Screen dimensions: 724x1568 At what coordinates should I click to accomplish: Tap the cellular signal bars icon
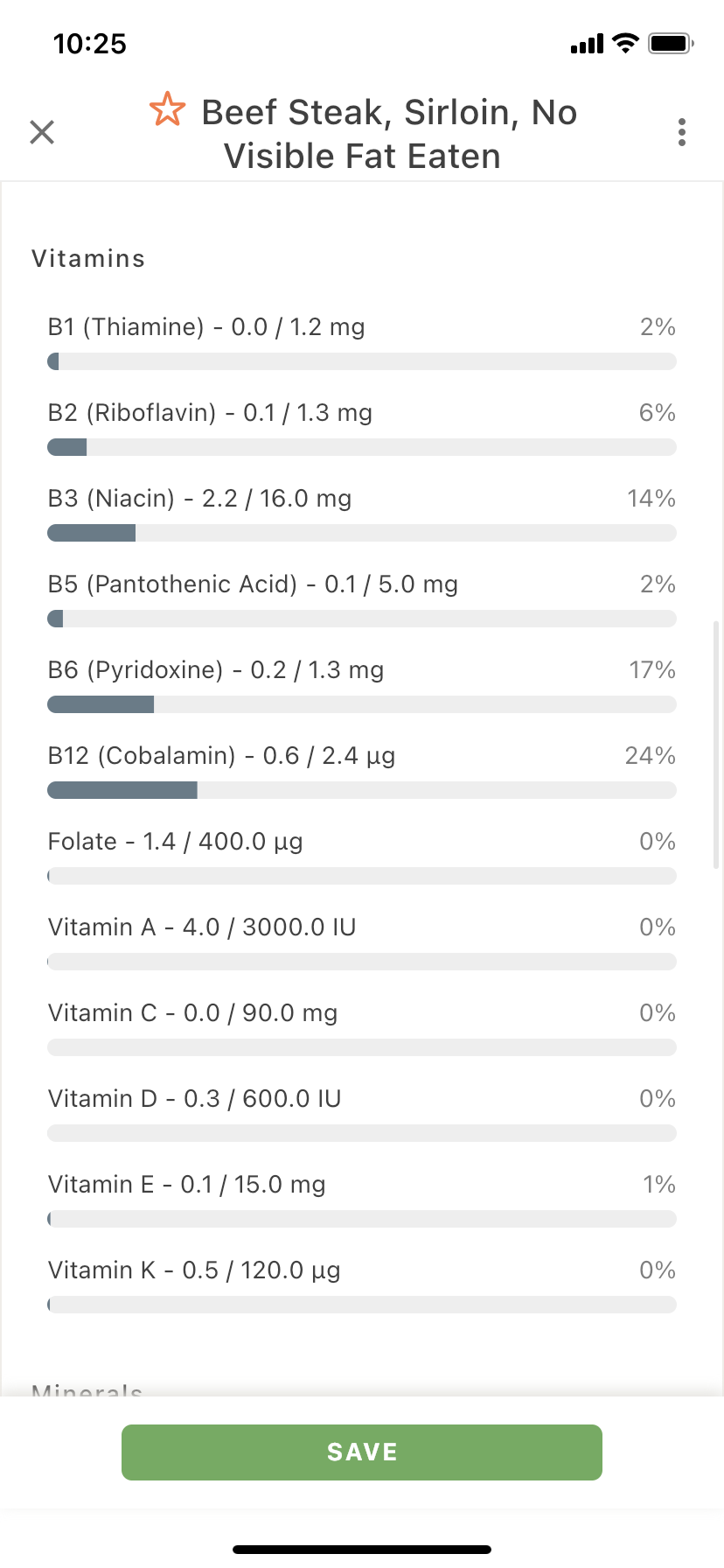coord(587,44)
